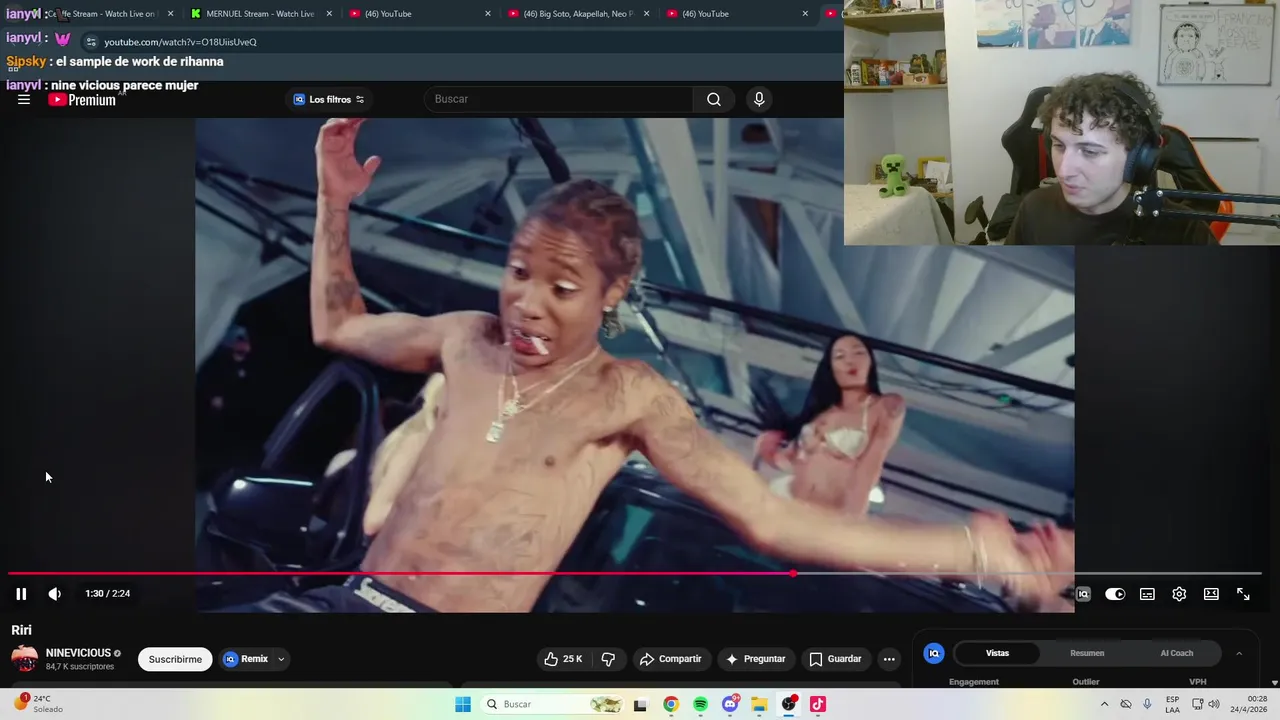Image resolution: width=1280 pixels, height=720 pixels.
Task: Click the search magnifier button
Action: tap(713, 99)
